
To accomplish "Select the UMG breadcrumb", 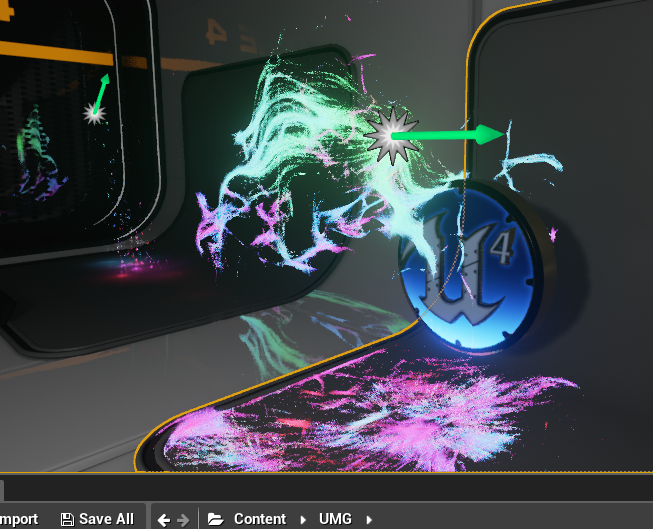I will [x=335, y=519].
